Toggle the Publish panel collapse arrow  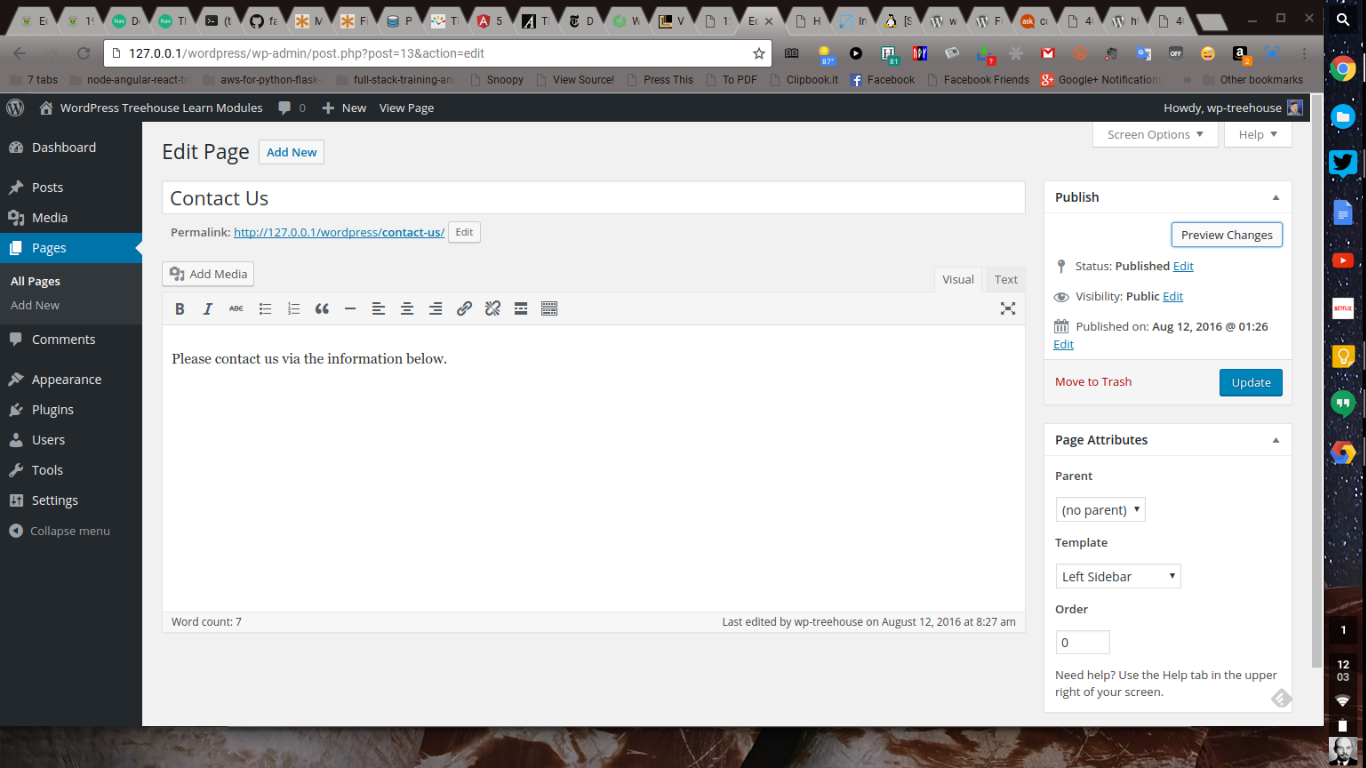click(1275, 198)
